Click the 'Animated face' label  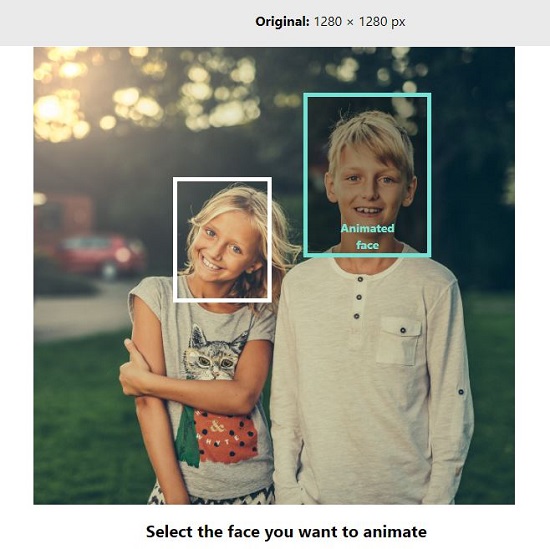(367, 237)
